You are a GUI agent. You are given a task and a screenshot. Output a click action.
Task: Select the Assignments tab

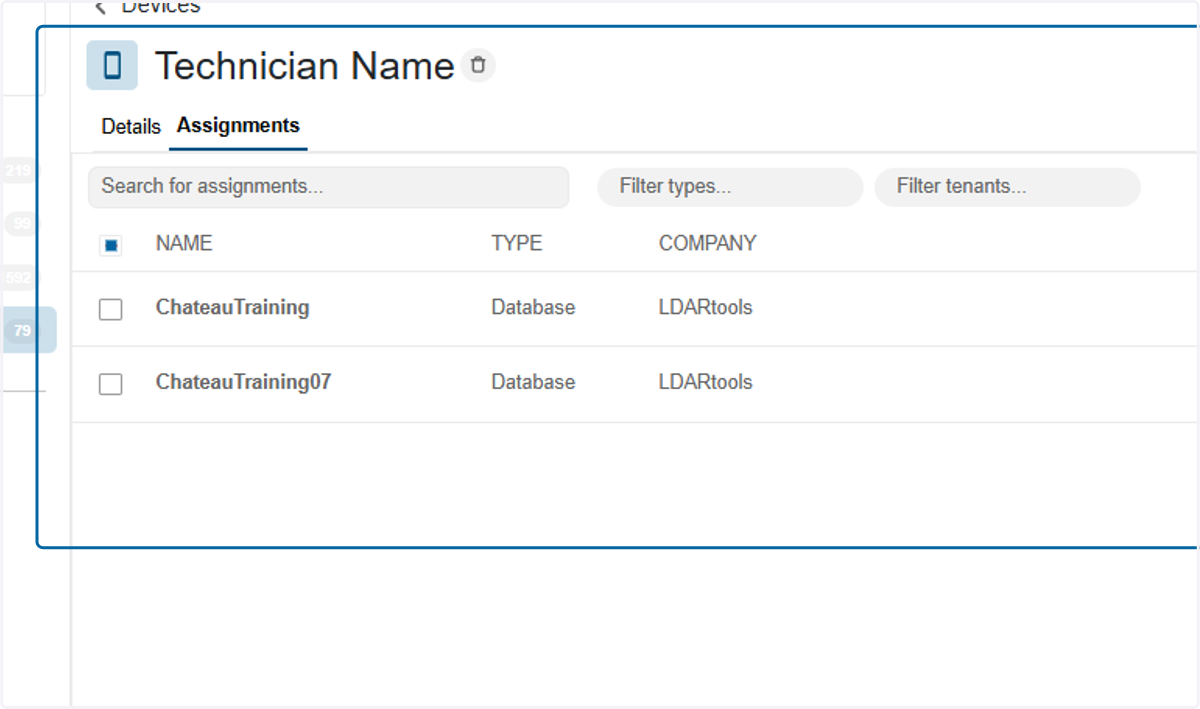[x=238, y=126]
